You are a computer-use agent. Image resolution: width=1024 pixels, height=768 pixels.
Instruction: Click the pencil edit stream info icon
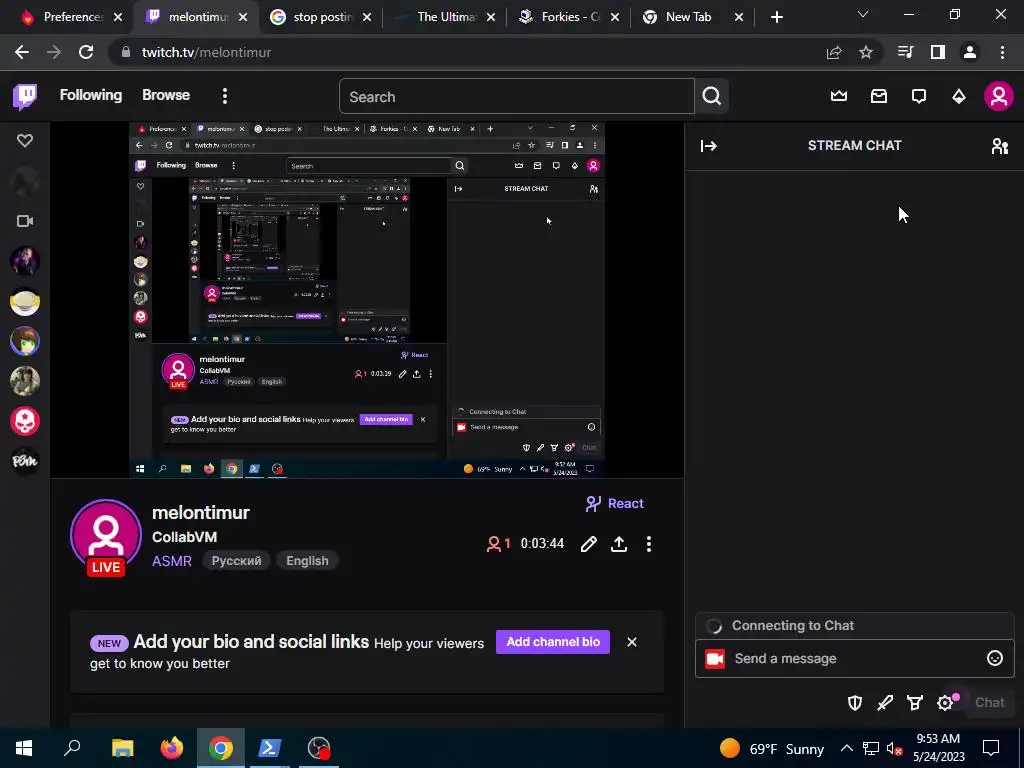(588, 544)
